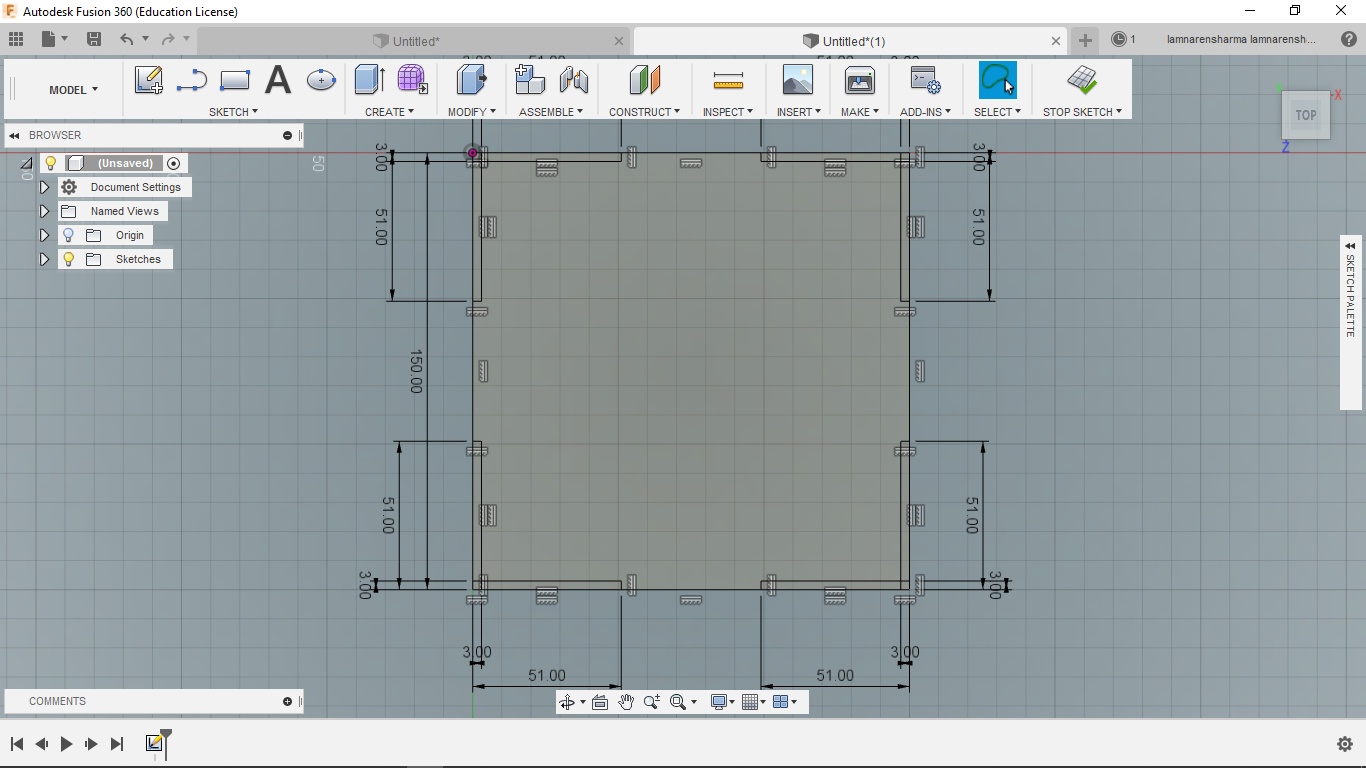Expand the Origin folder node
Screen dimensions: 1366x768
point(44,235)
